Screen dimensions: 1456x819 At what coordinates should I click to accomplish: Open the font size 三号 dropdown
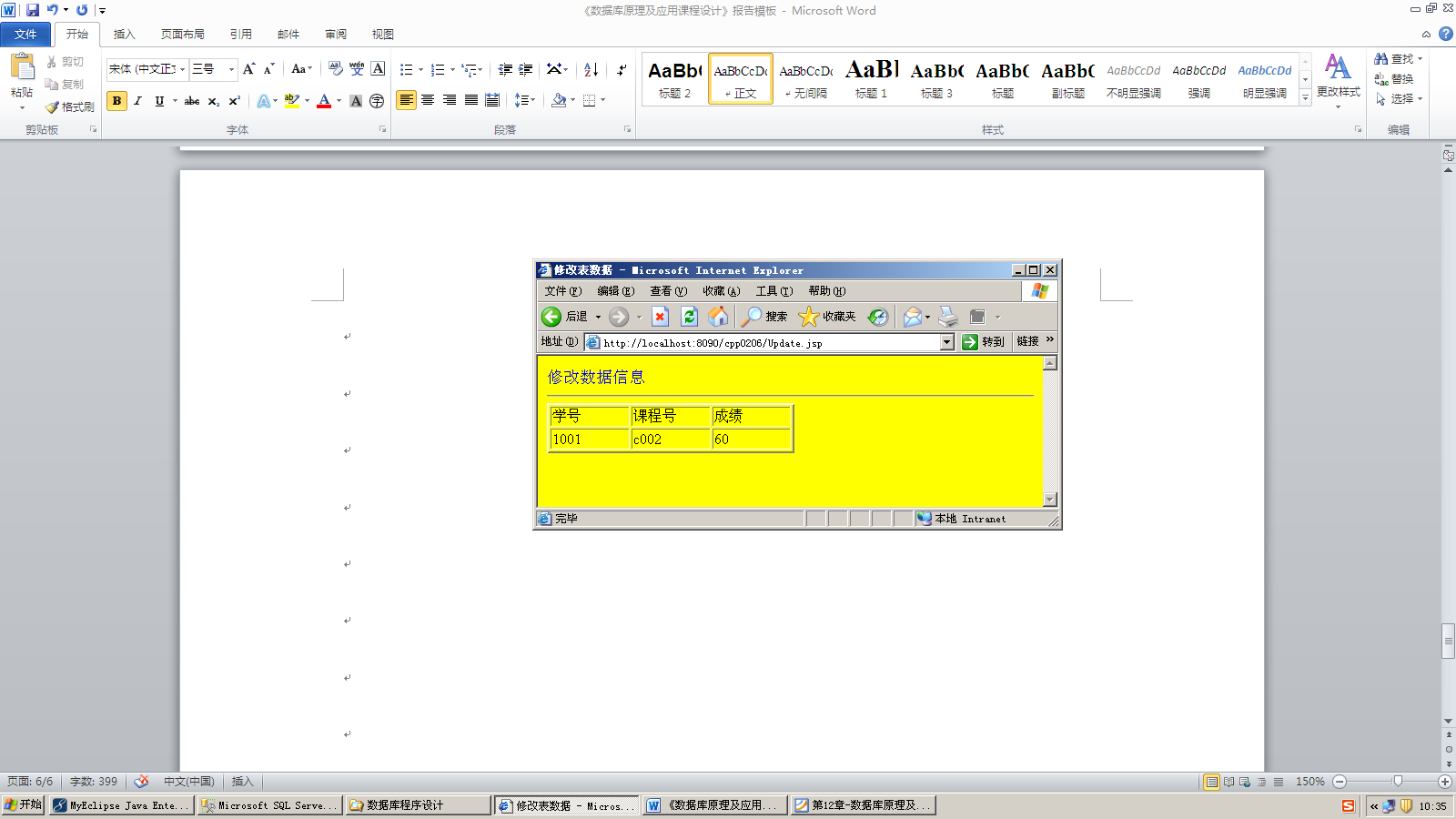[231, 69]
